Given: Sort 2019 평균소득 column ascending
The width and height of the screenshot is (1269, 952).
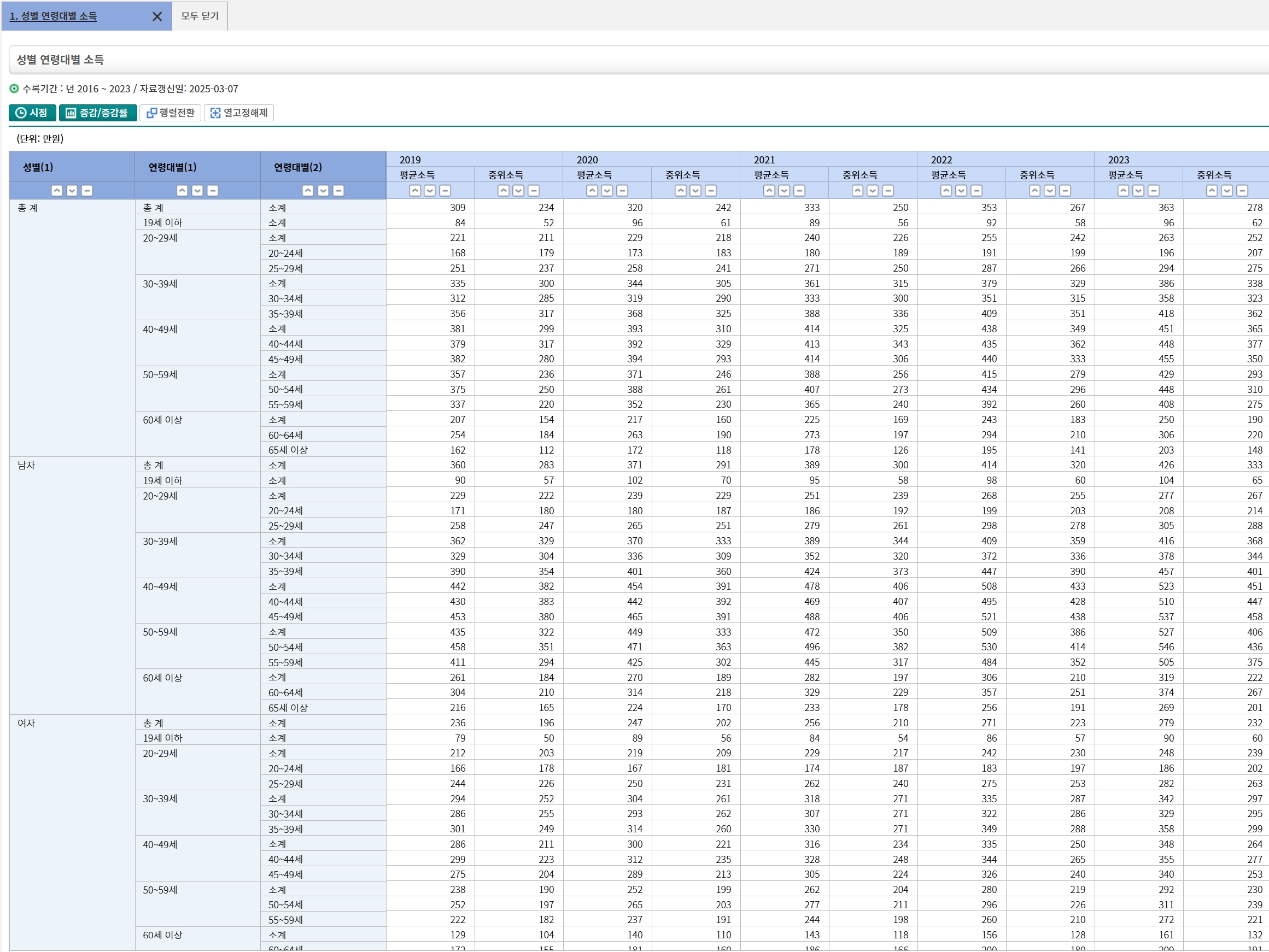Looking at the screenshot, I should [x=415, y=190].
